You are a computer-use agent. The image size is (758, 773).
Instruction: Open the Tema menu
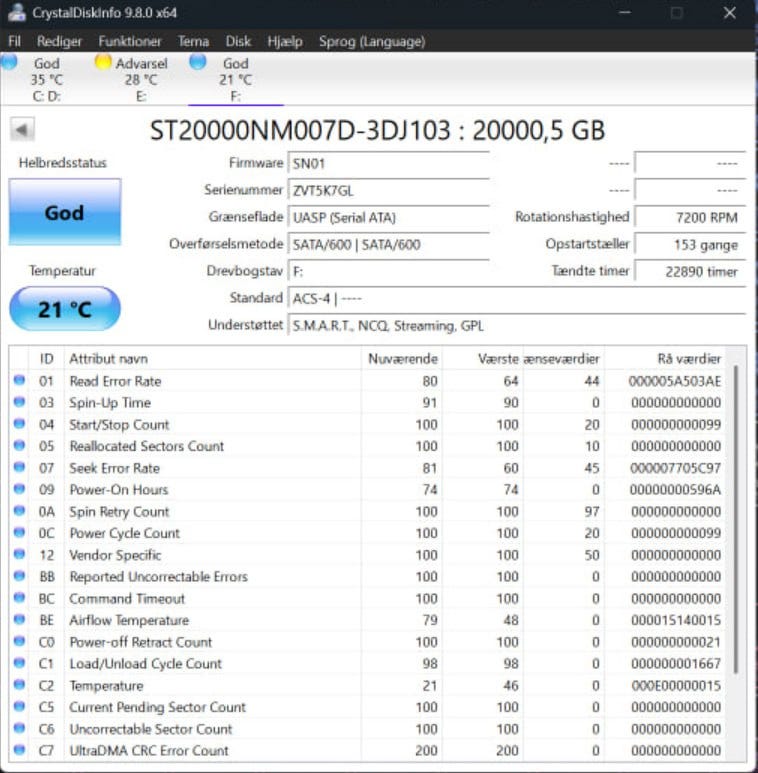point(193,41)
